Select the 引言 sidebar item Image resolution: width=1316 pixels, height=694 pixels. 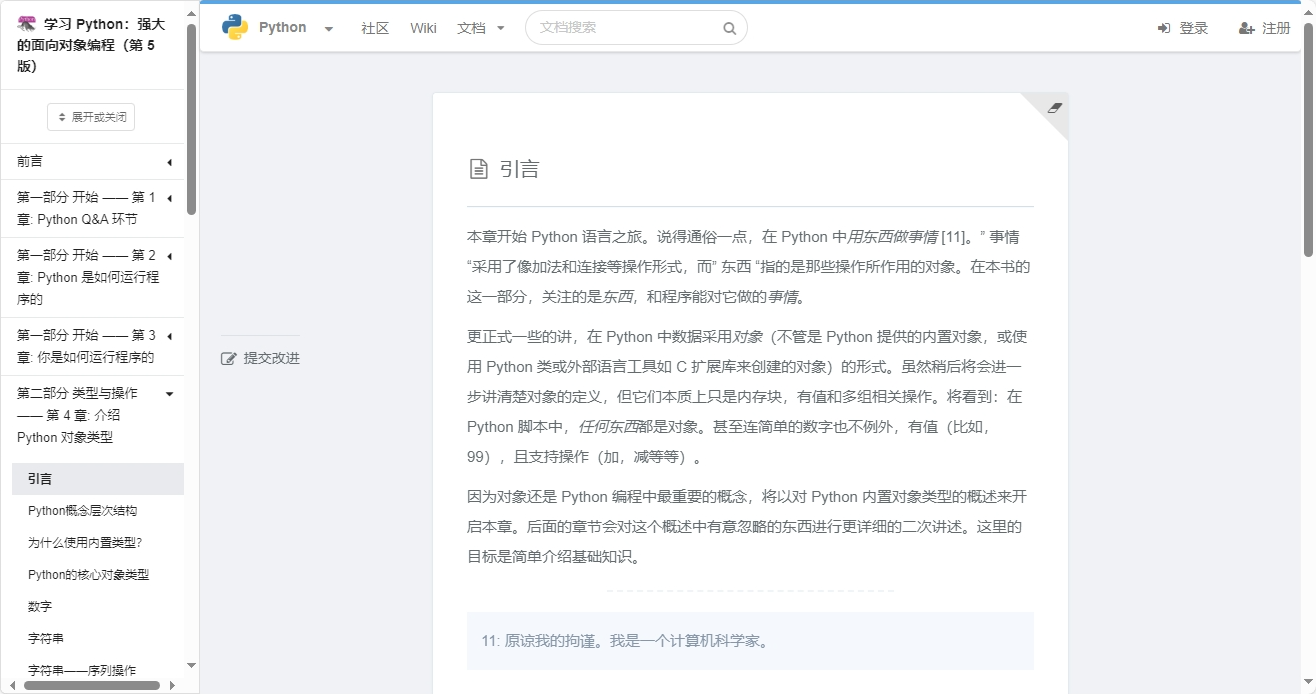click(98, 479)
